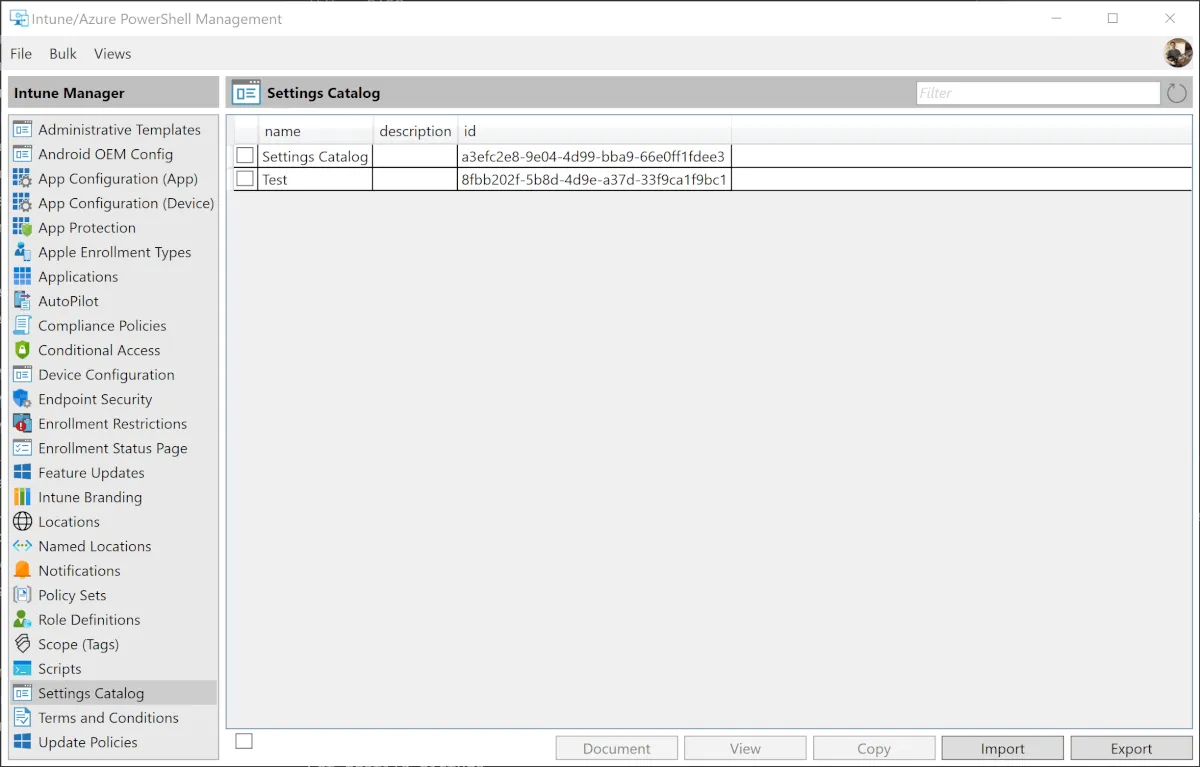Click the Applications label in sidebar
Screen dimensions: 1200x767
78,276
